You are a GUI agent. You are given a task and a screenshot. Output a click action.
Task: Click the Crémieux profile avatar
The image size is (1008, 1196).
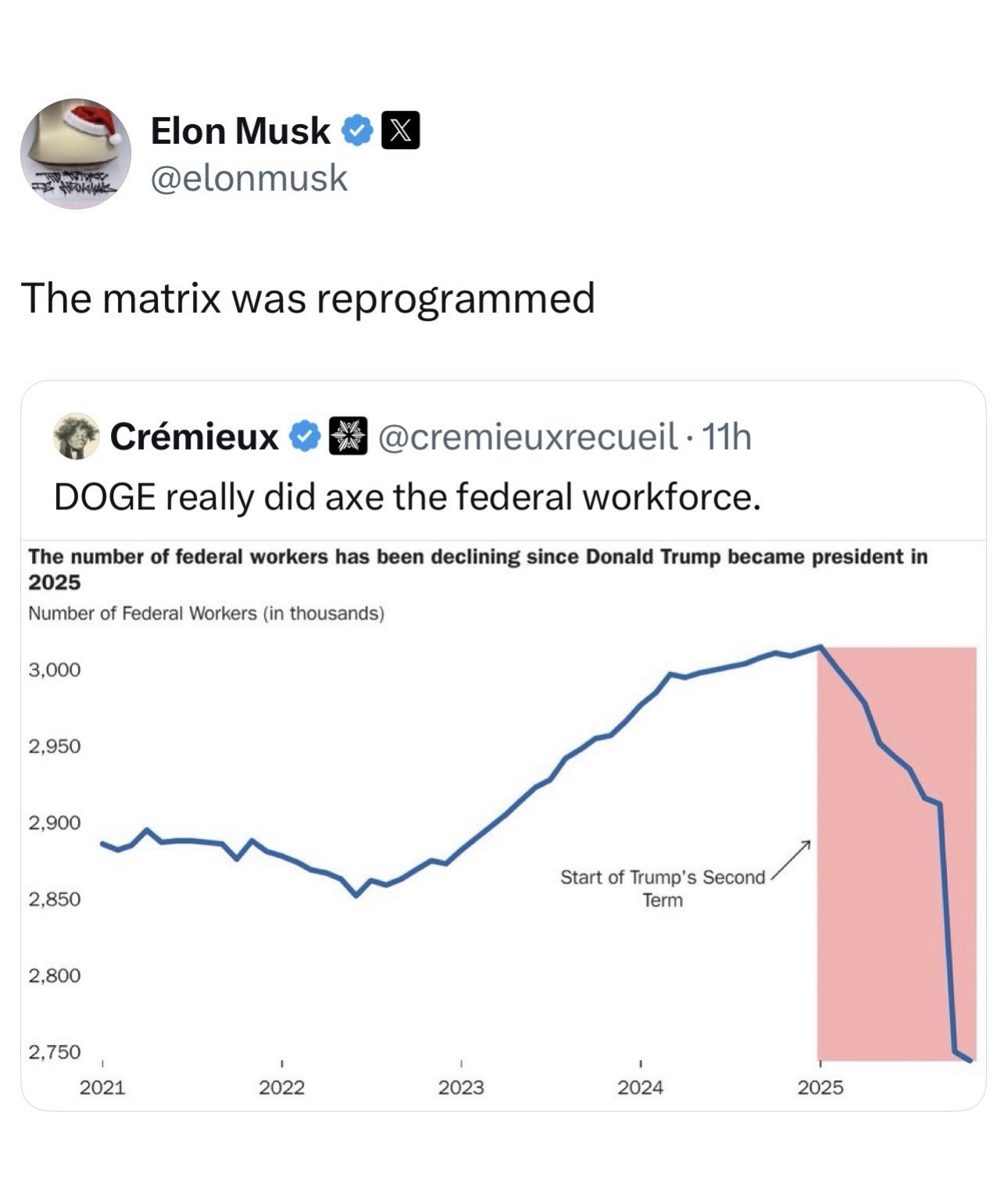76,436
